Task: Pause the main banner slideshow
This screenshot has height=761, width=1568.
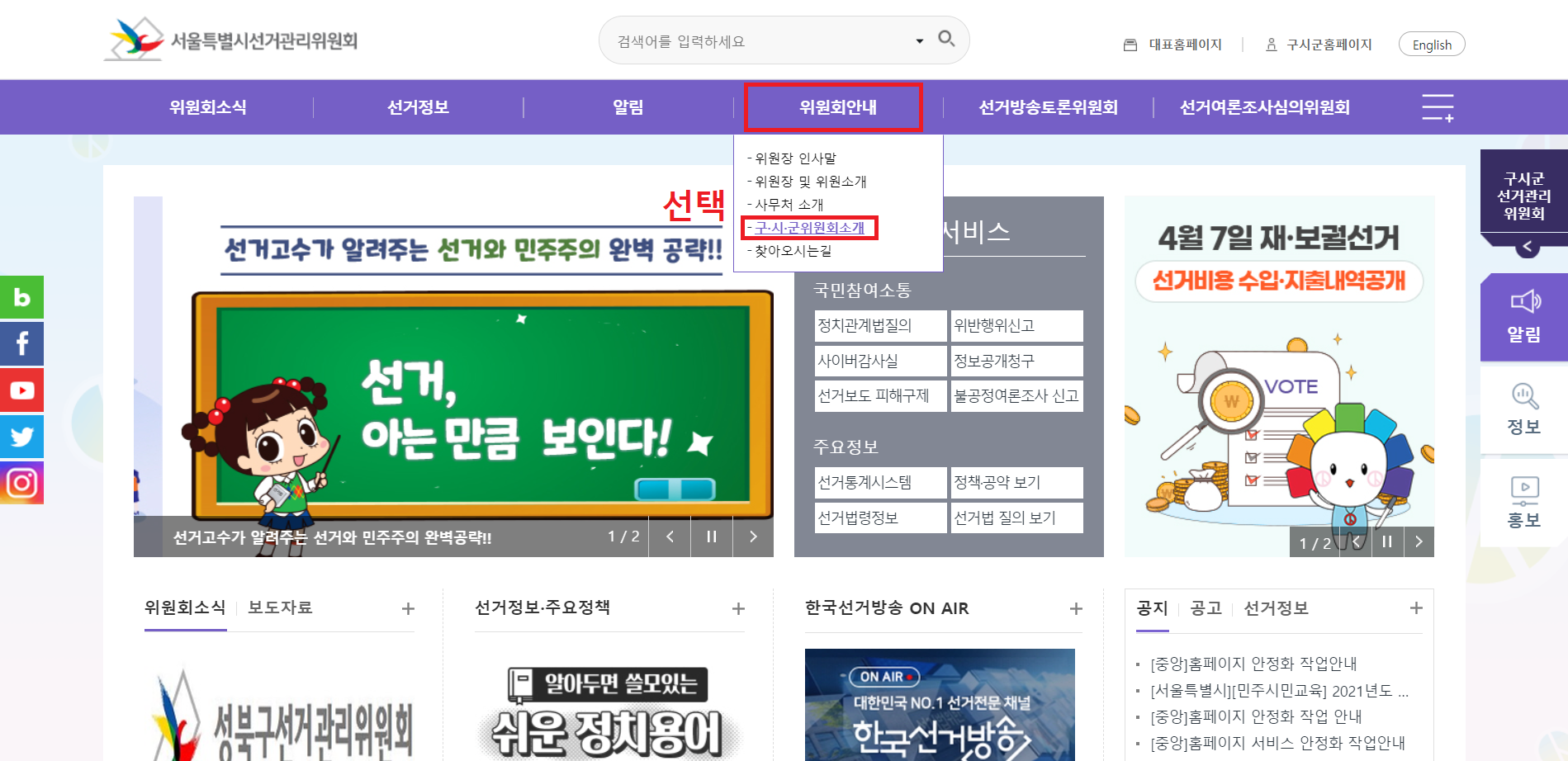Action: tap(711, 536)
